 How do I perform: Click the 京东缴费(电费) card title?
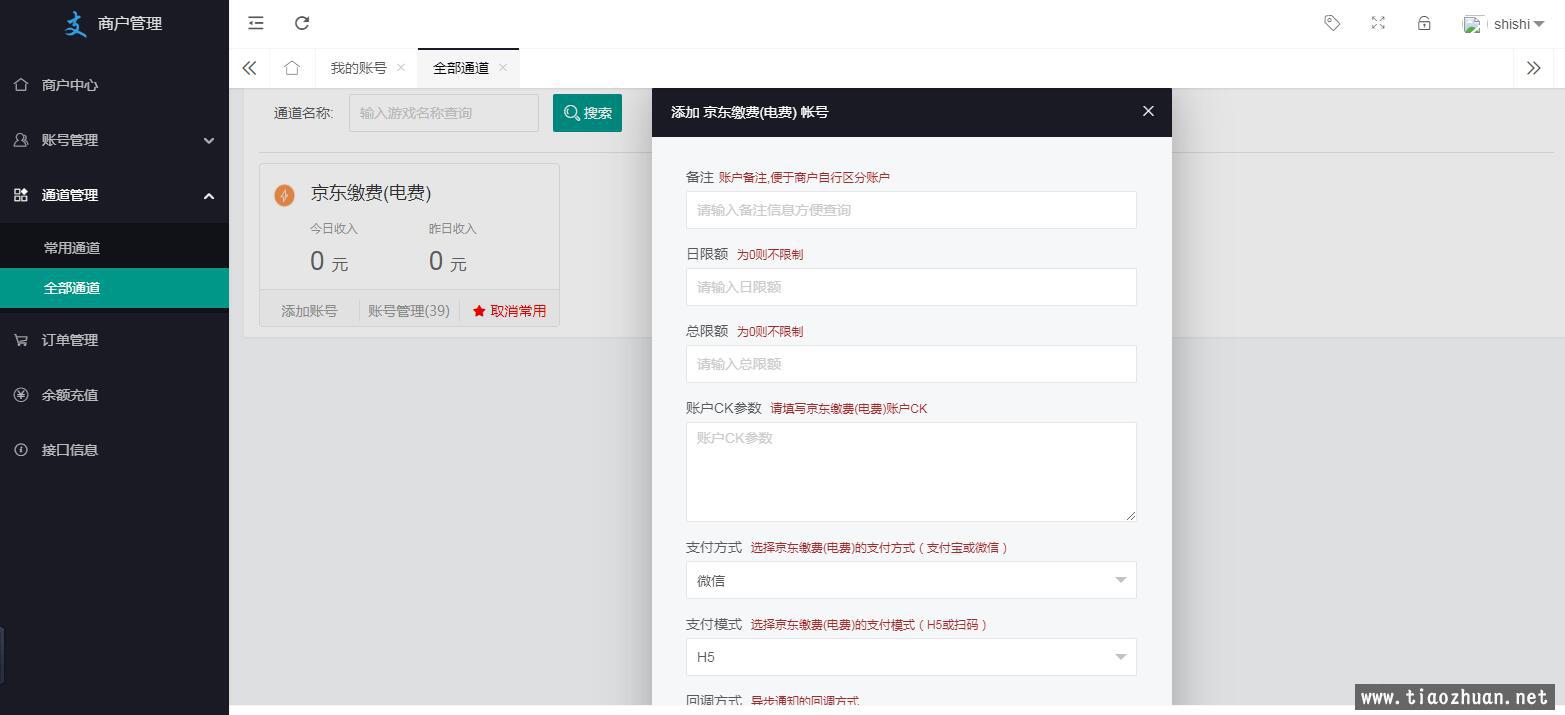[371, 193]
